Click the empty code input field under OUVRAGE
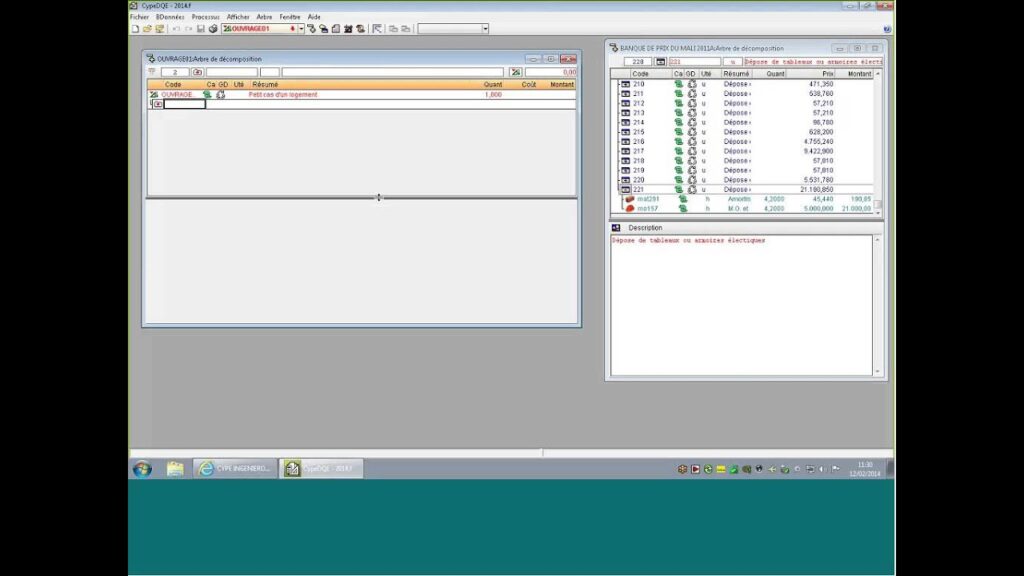The width and height of the screenshot is (1024, 576). (184, 104)
